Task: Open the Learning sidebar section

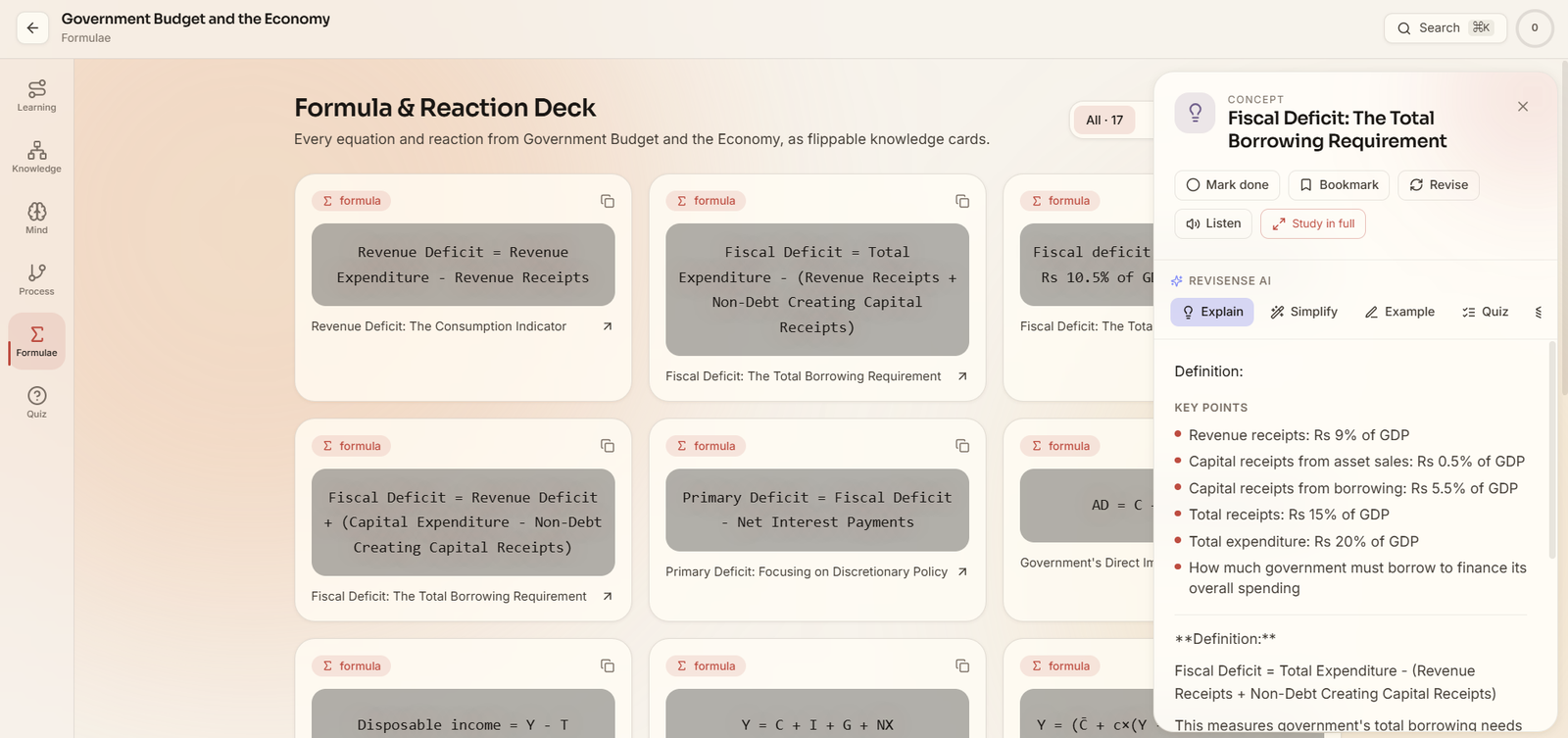Action: (x=36, y=95)
